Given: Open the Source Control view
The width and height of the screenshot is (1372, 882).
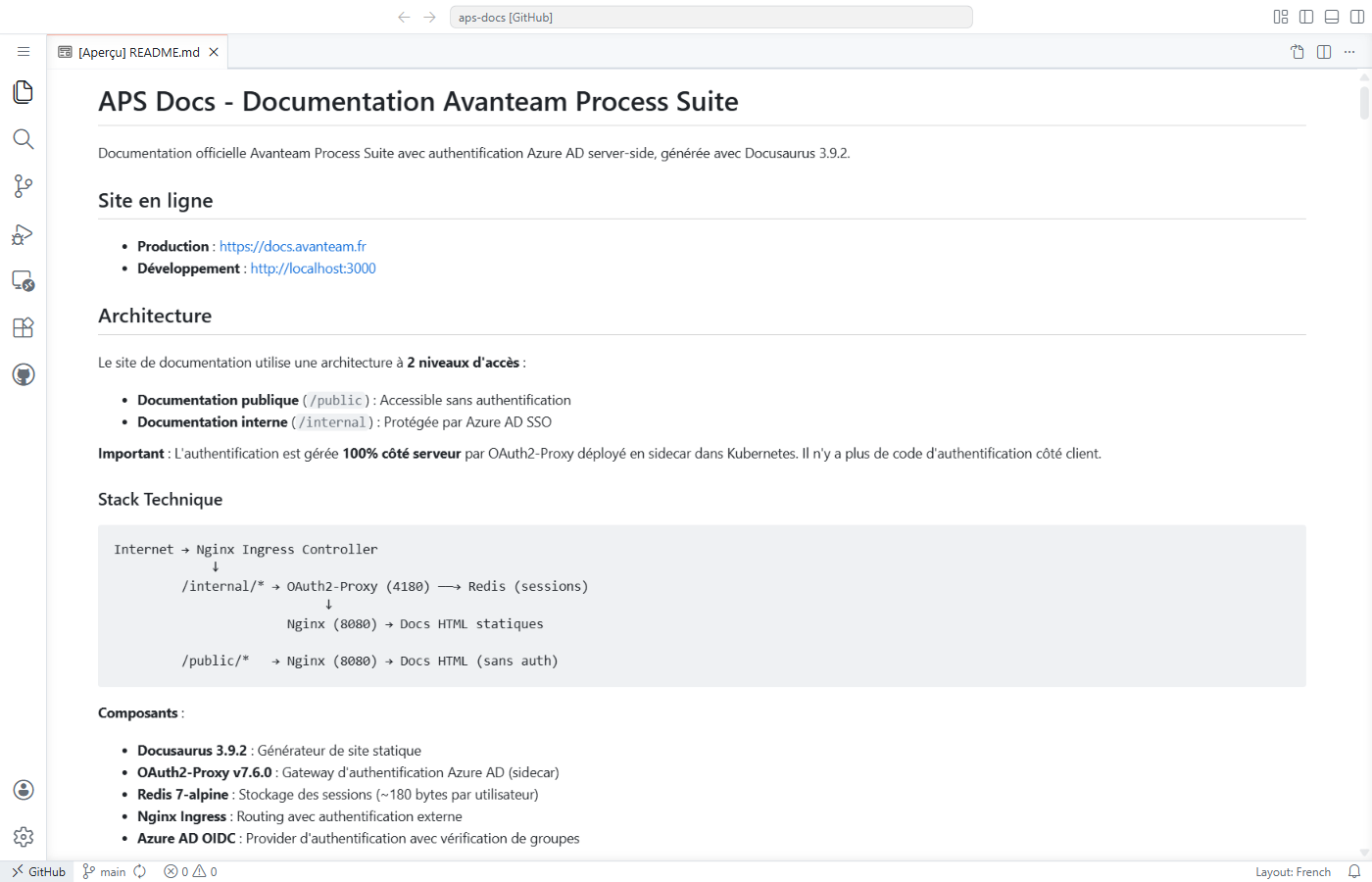Looking at the screenshot, I should point(23,186).
